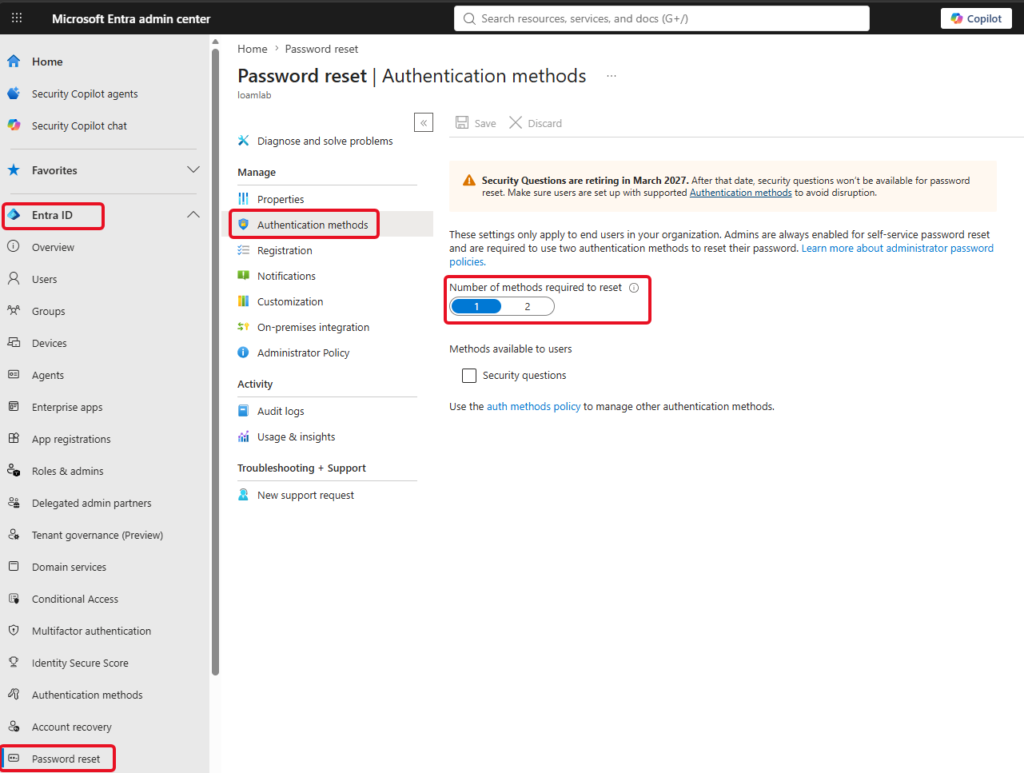Click the Favorites star icon
1024x773 pixels.
(x=14, y=170)
